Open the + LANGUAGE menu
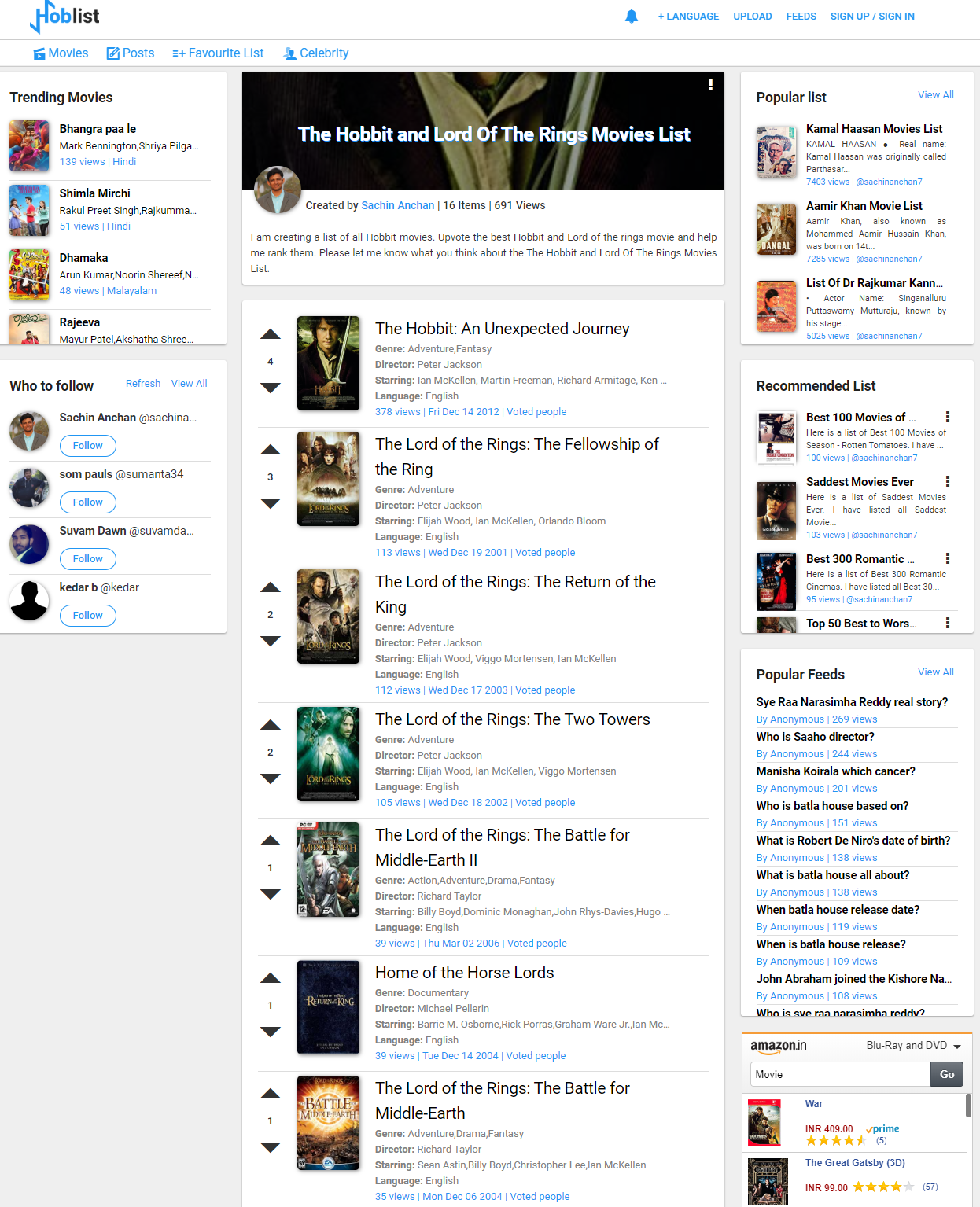The height and width of the screenshot is (1207, 980). point(688,17)
